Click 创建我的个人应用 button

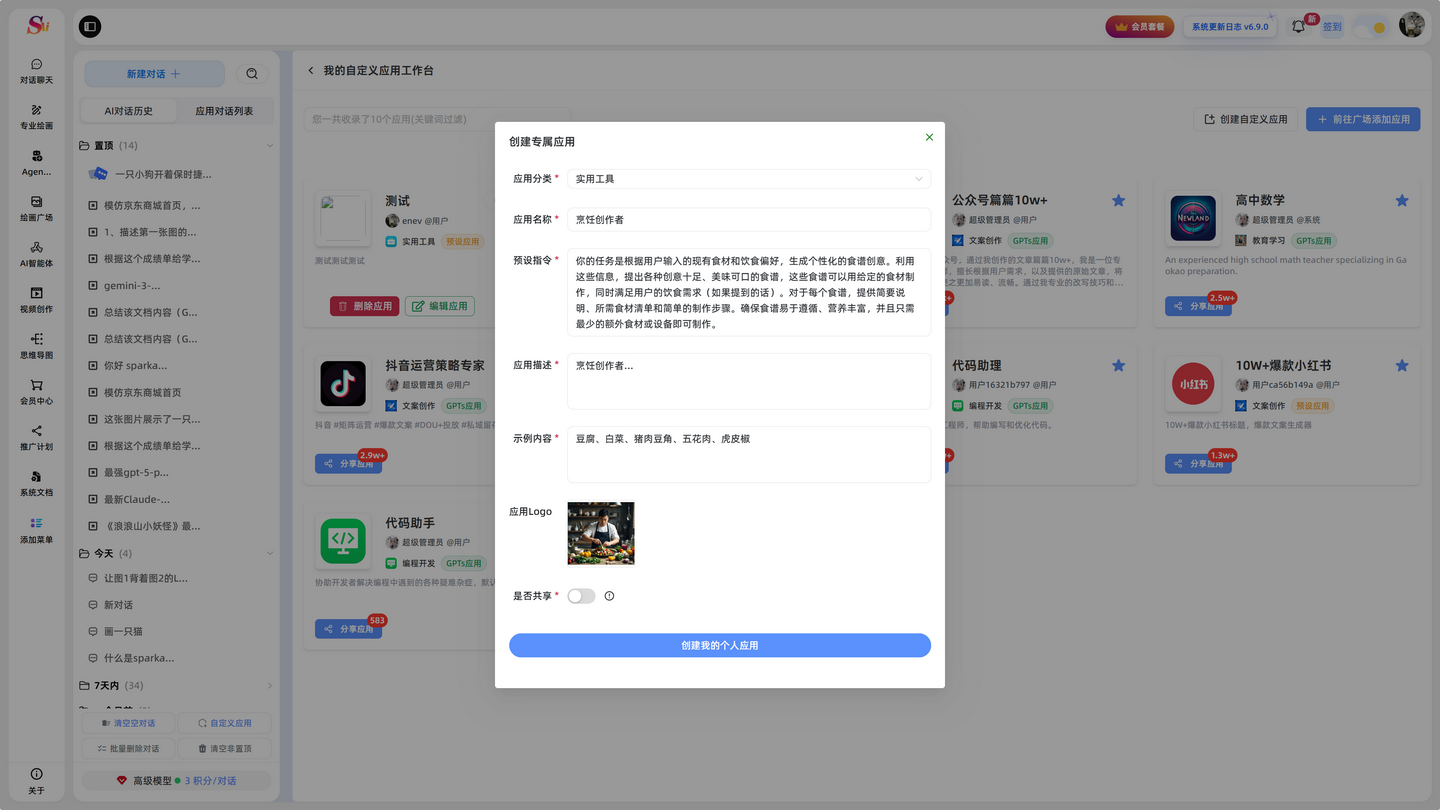720,645
